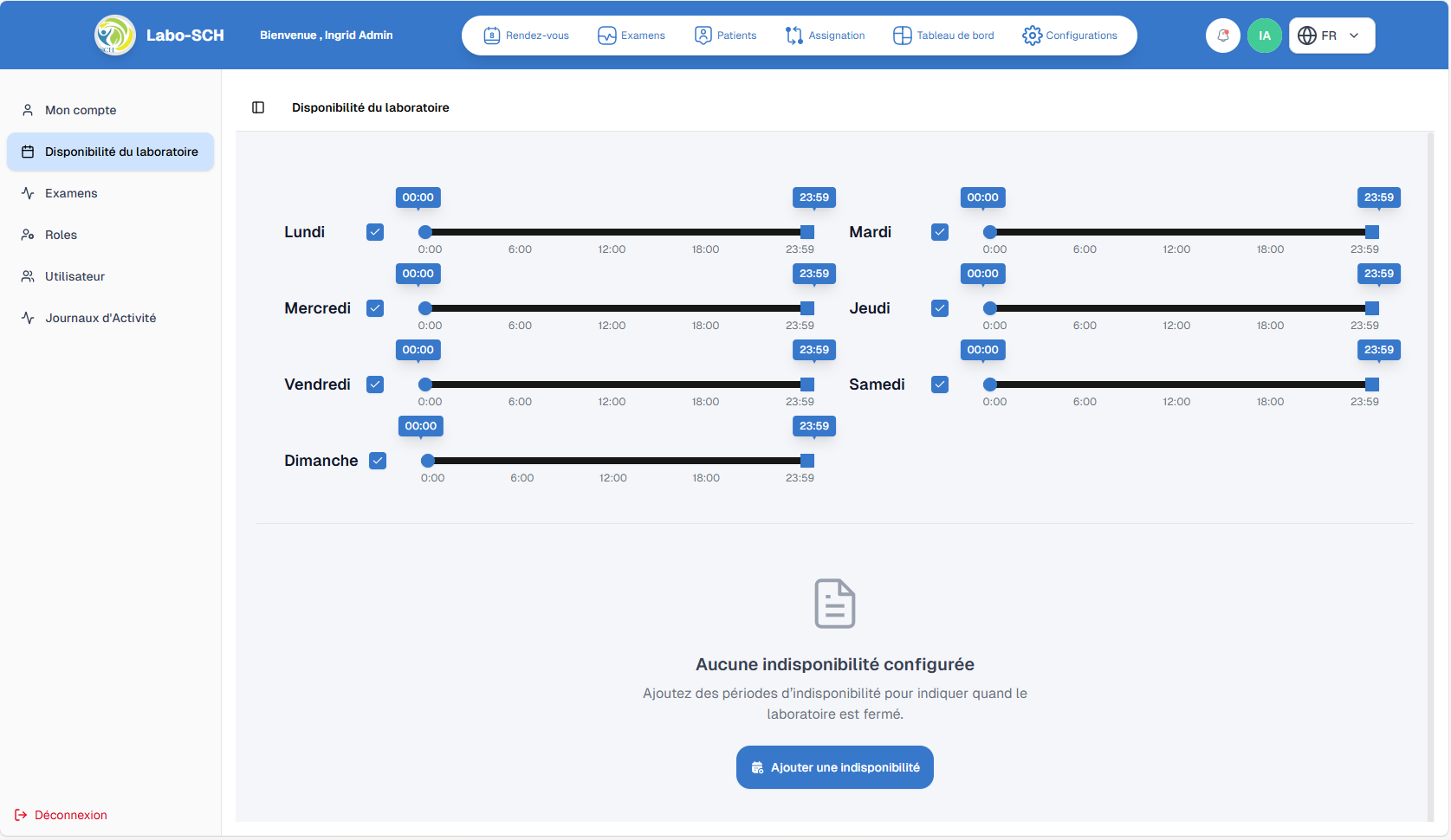Screen dimensions: 1451x840
Task: Click the Assignation icon in the navbar
Action: tap(794, 36)
